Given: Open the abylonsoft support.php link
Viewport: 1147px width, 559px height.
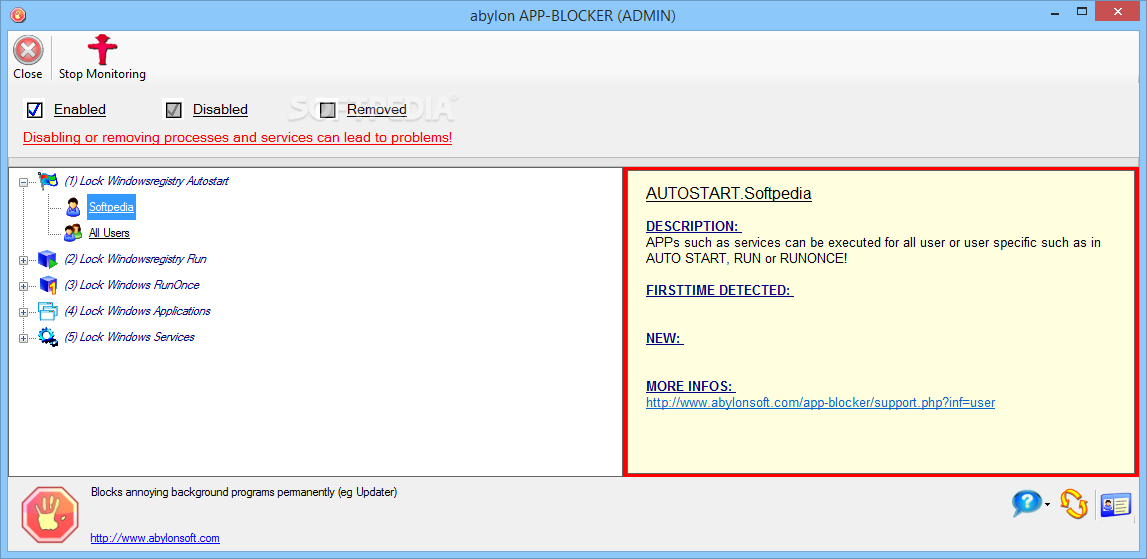Looking at the screenshot, I should tap(820, 402).
